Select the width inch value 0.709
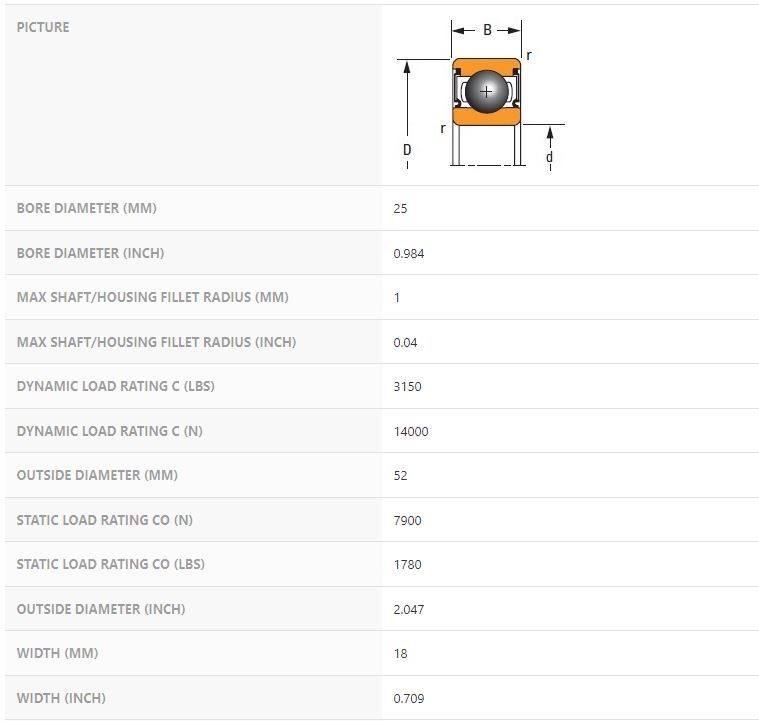 (409, 698)
